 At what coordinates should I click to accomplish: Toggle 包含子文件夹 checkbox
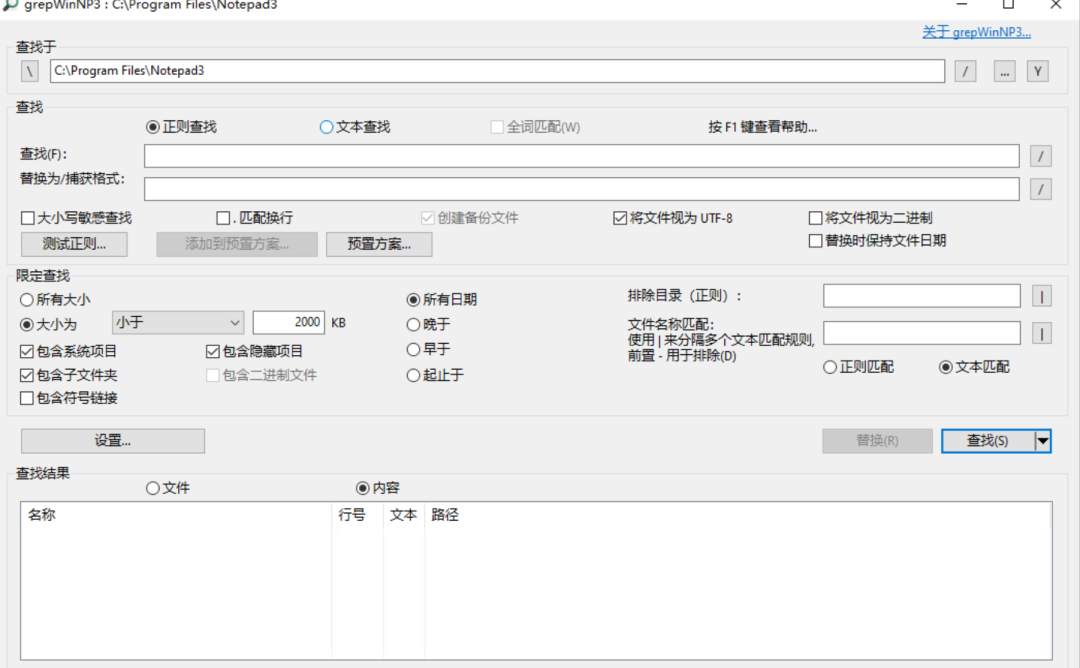[x=27, y=375]
